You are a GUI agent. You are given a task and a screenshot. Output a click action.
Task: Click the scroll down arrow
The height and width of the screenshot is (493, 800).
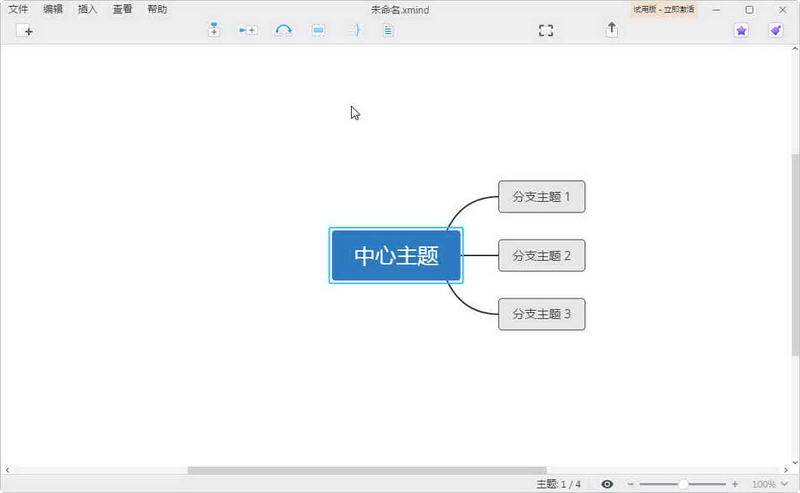coord(795,462)
